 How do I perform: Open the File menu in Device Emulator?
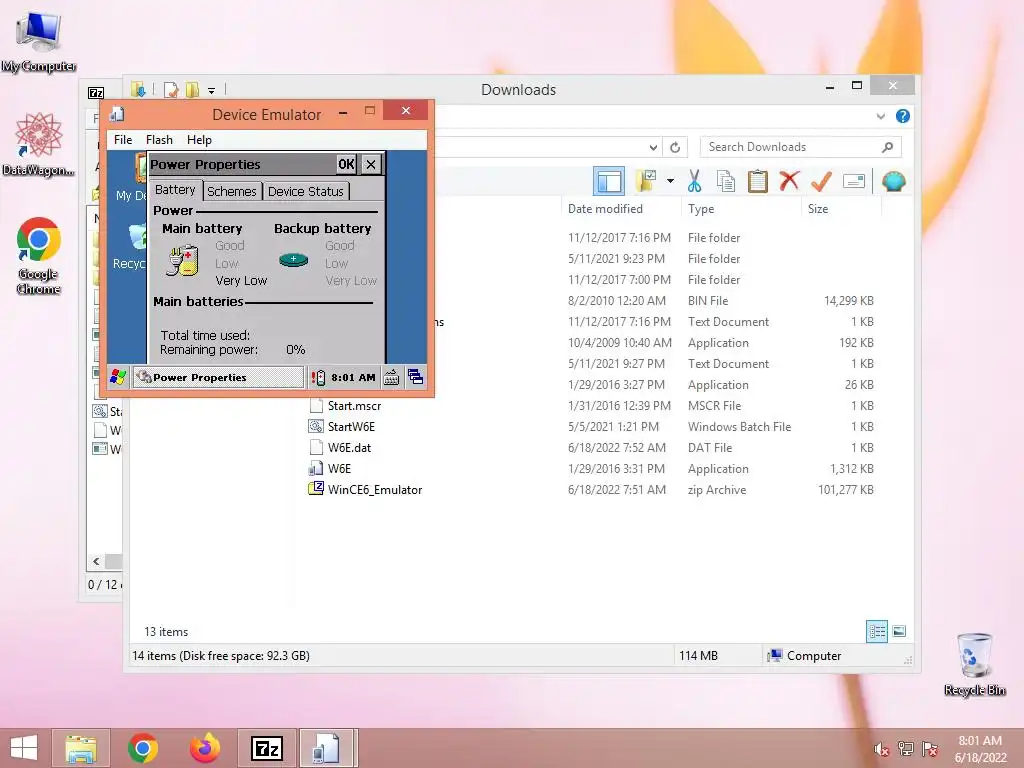coord(123,140)
